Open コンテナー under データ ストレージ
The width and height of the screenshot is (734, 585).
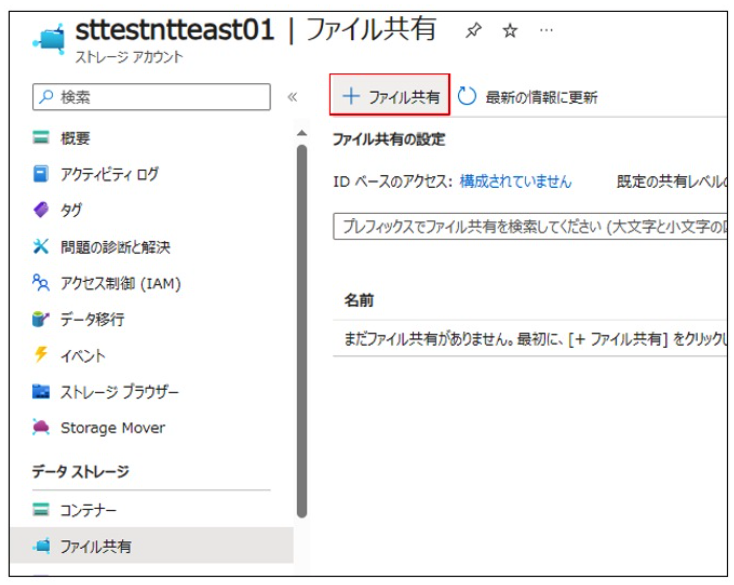[x=88, y=510]
